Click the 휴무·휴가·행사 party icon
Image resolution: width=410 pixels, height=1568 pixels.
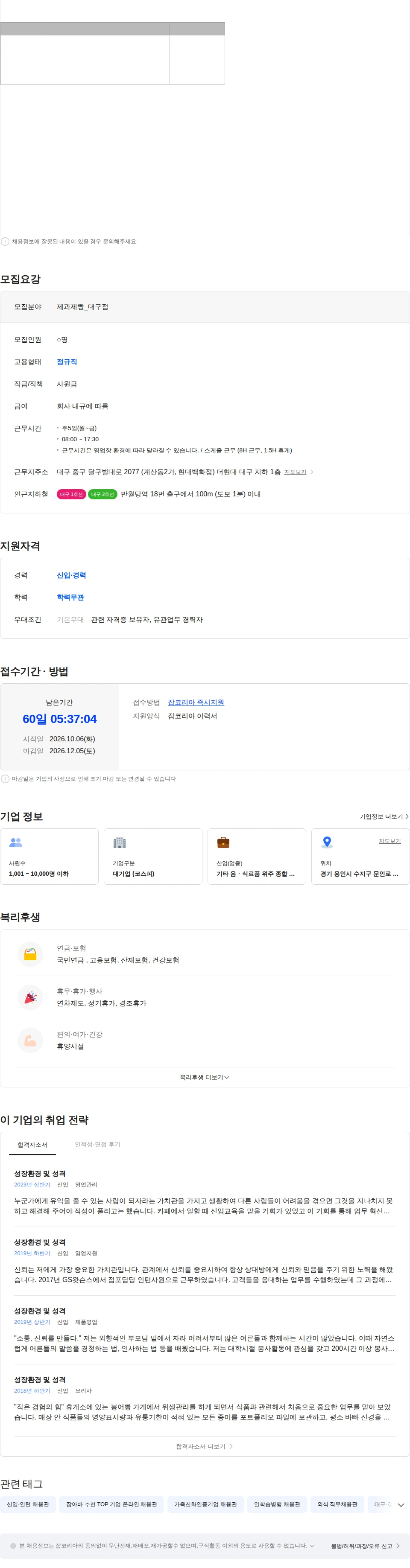(30, 998)
